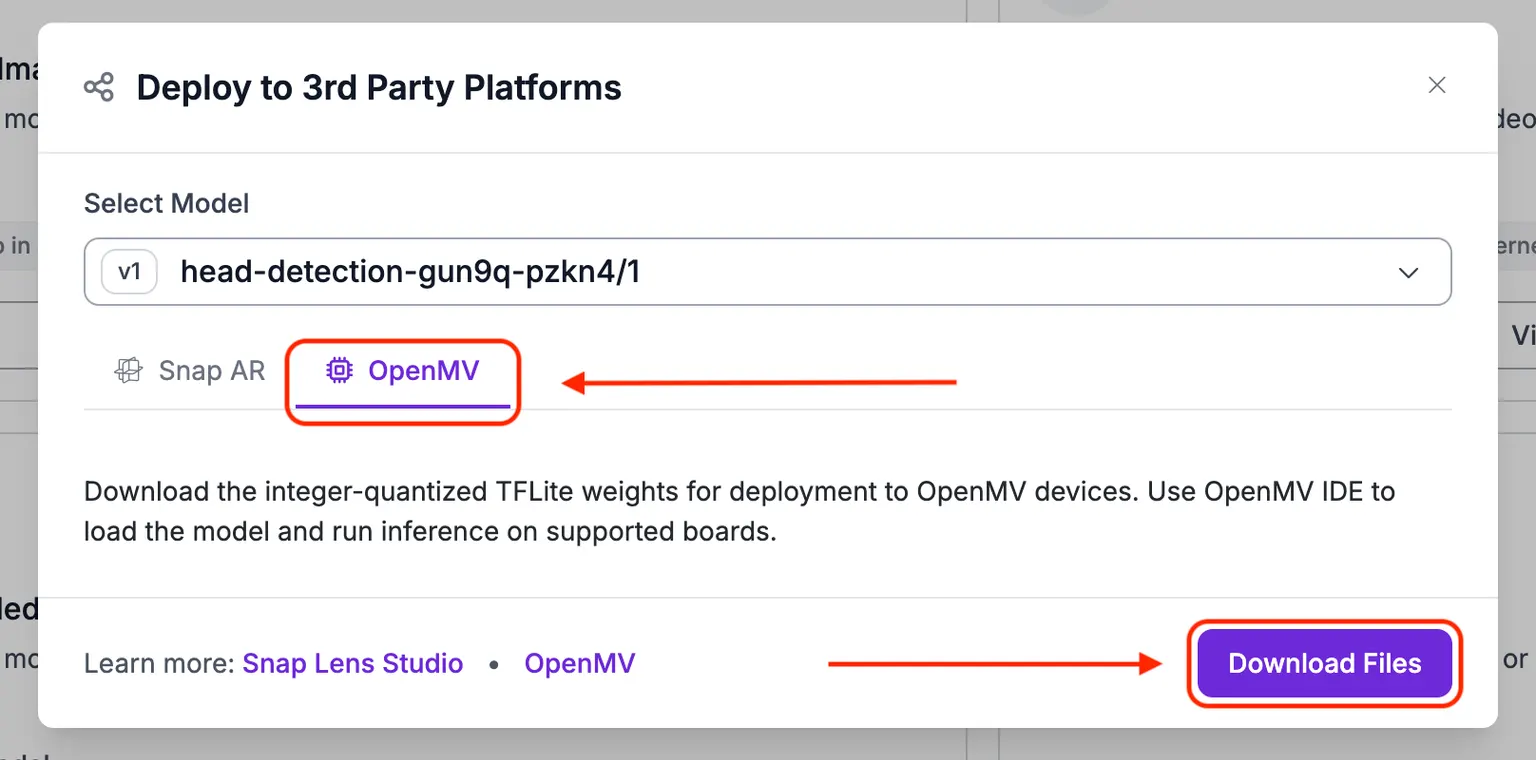
Task: Click the red arrow pointing at OpenMV tab
Action: pos(759,382)
